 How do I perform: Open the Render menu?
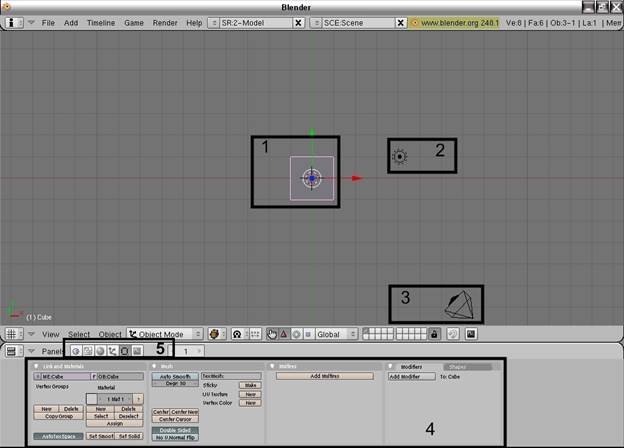pyautogui.click(x=165, y=22)
